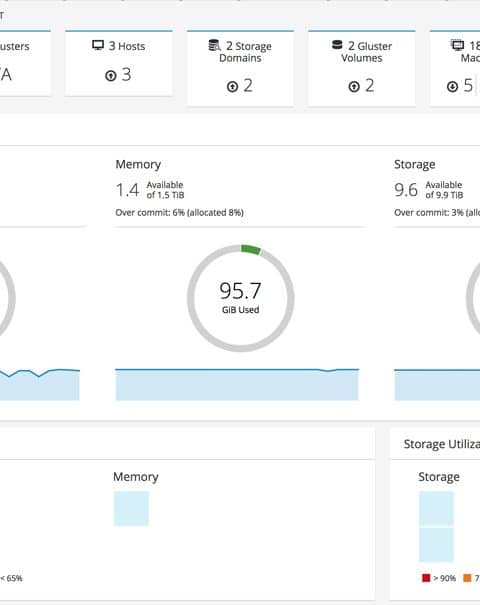
Task: Click the green used segment of memory donut
Action: (251, 249)
